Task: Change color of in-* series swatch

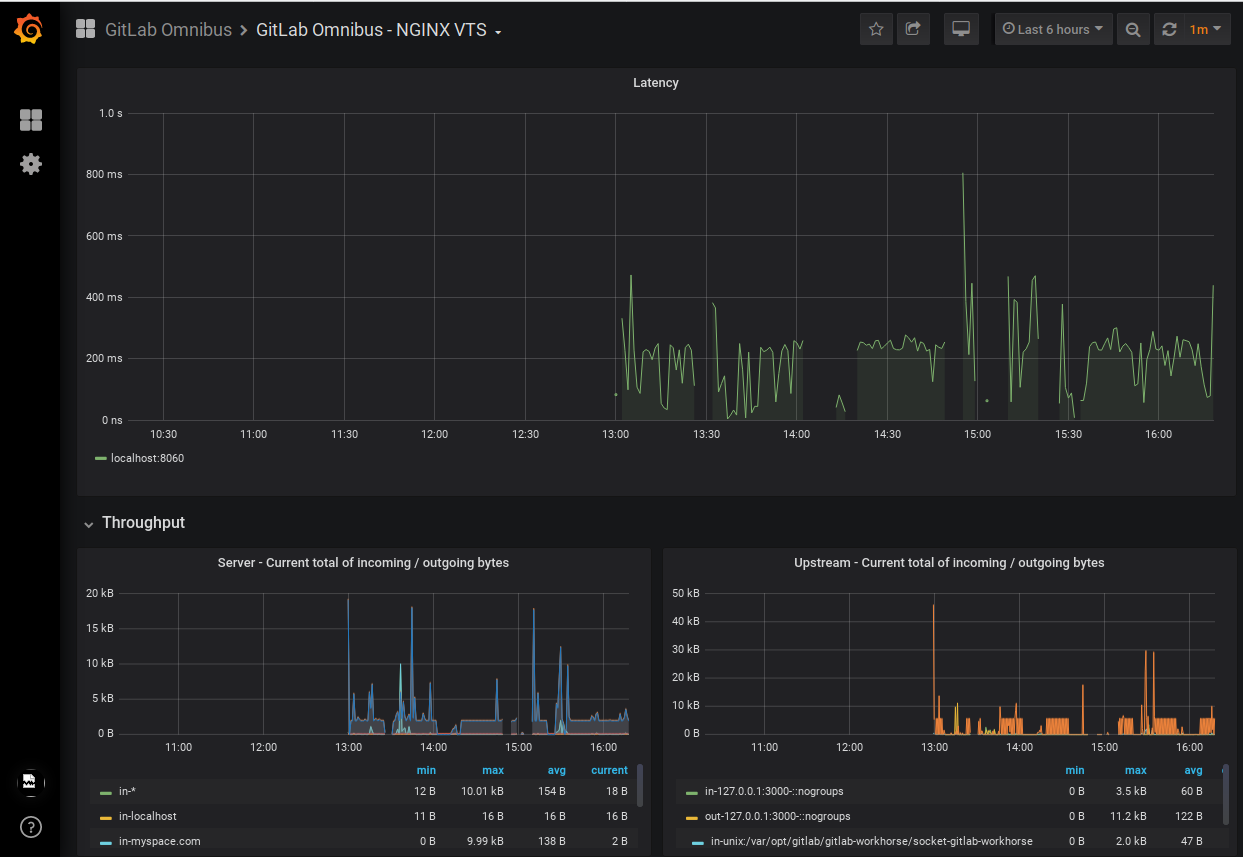Action: 106,792
